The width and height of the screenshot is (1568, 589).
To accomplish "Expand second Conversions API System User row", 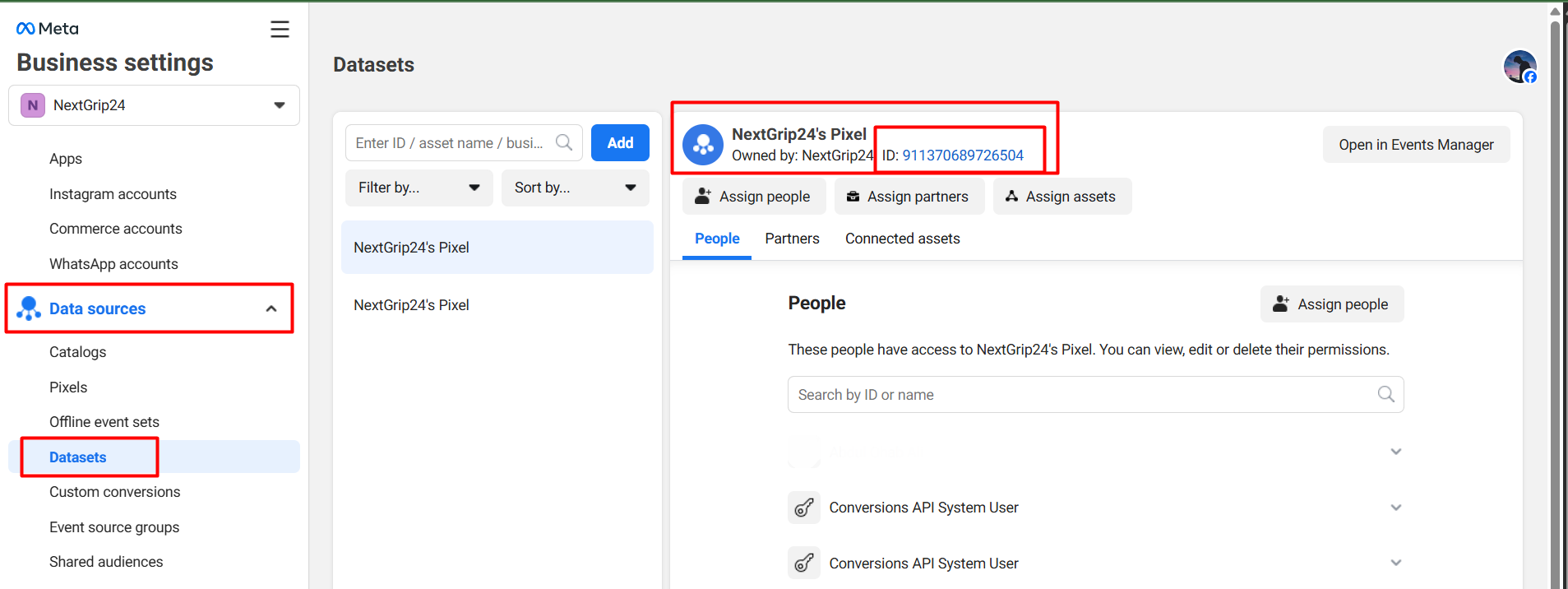I will pos(1395,563).
